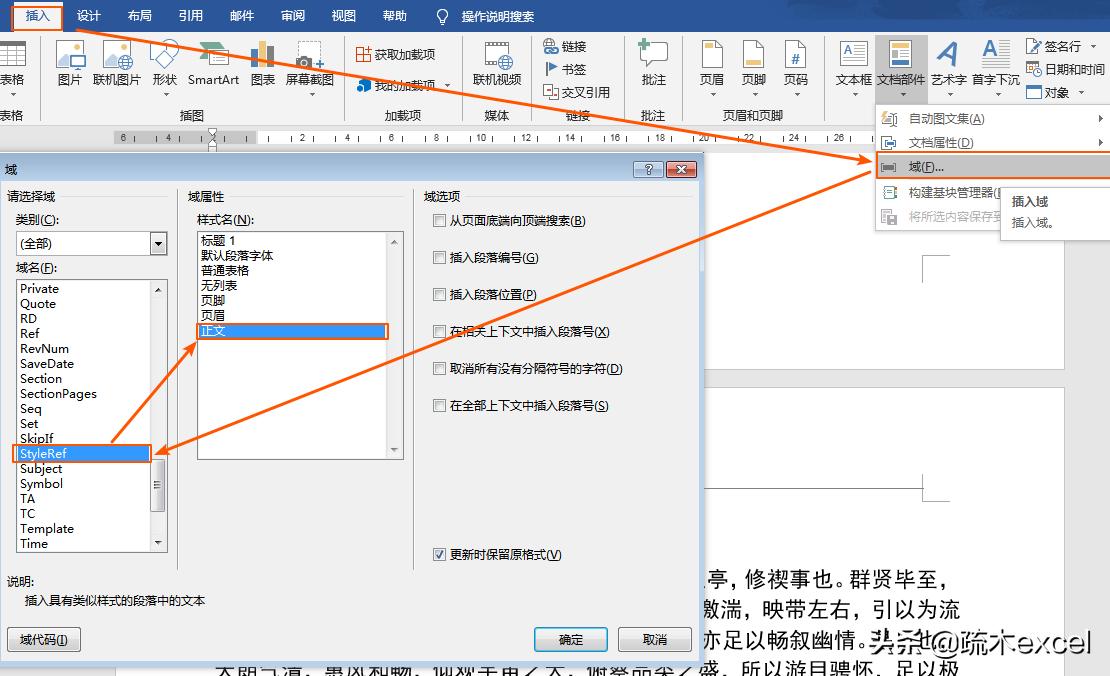Insert a picture using the 图片 icon
The image size is (1110, 676).
(70, 62)
